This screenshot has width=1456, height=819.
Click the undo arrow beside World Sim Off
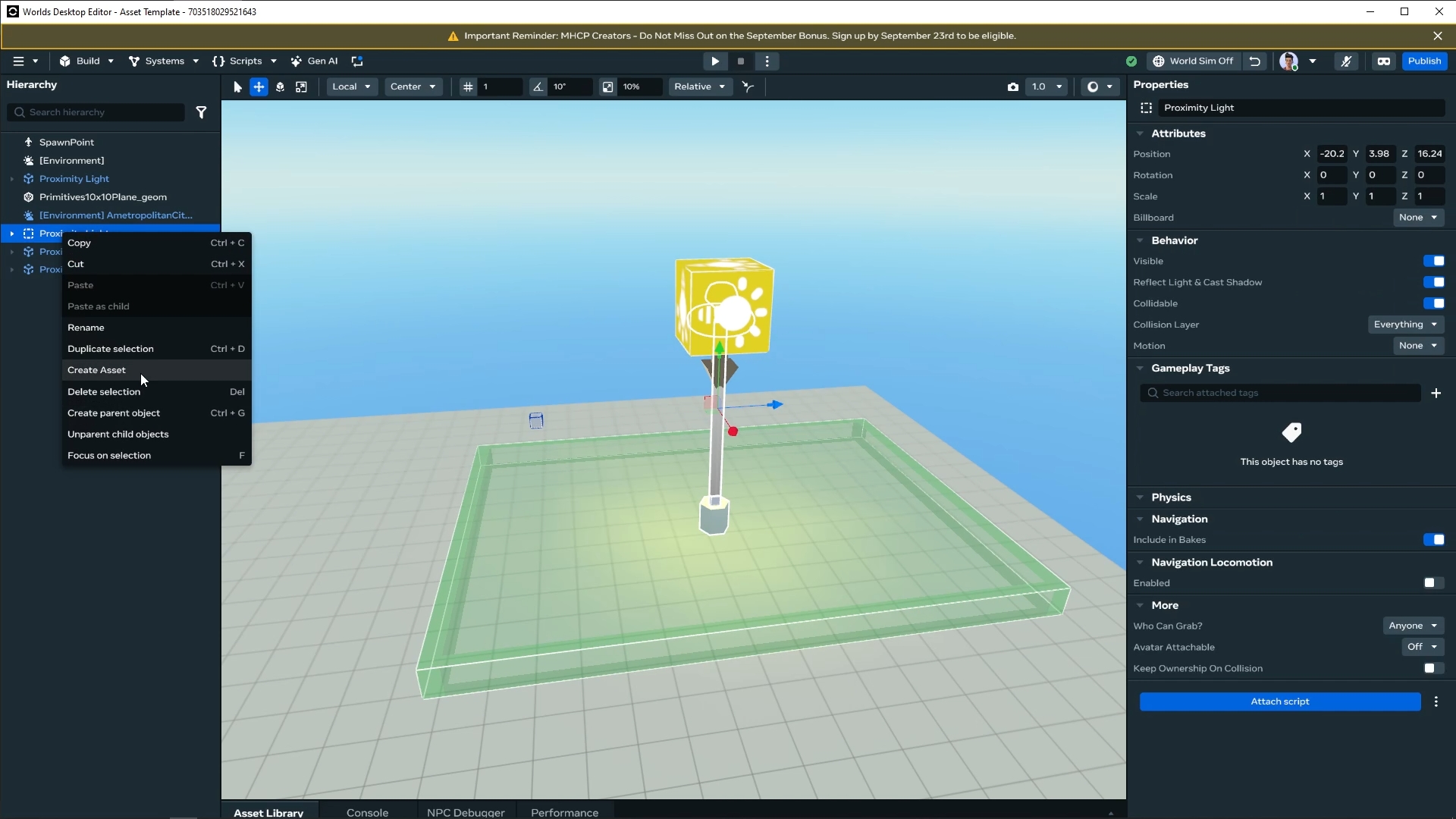[x=1255, y=61]
